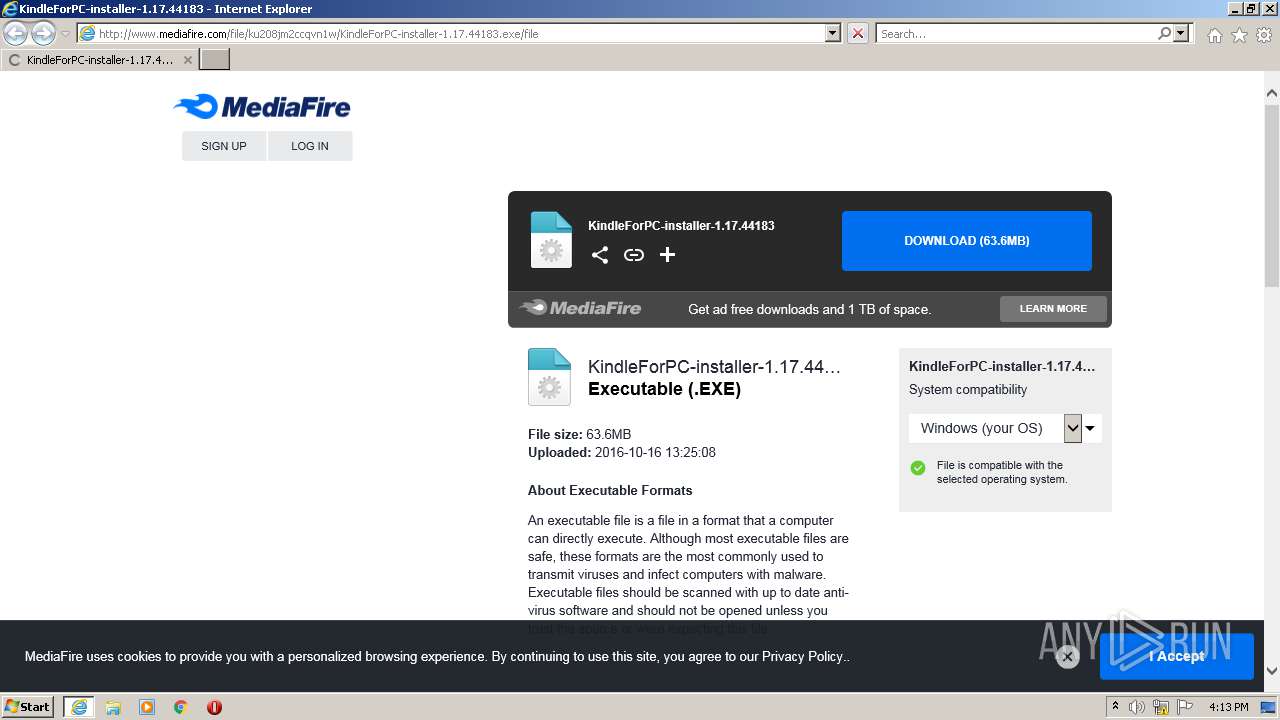This screenshot has height=720, width=1280.
Task: Click the LOG IN button
Action: (x=310, y=146)
